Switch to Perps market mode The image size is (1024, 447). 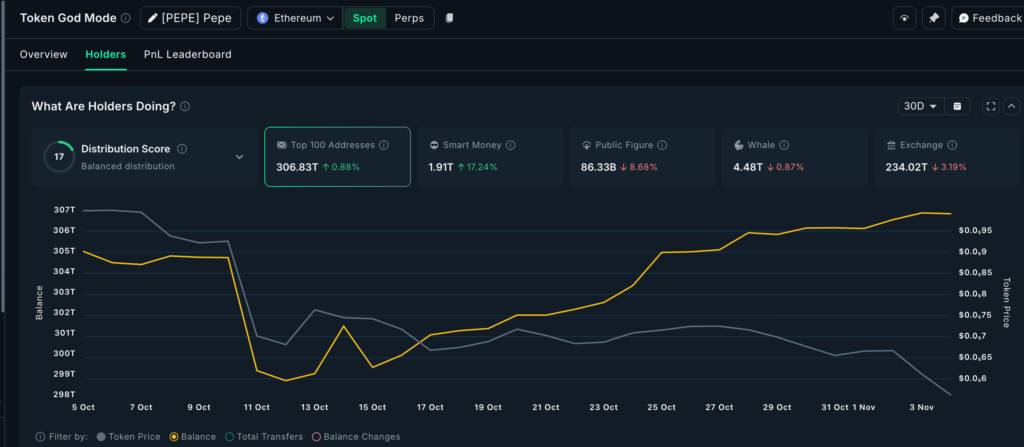[409, 18]
